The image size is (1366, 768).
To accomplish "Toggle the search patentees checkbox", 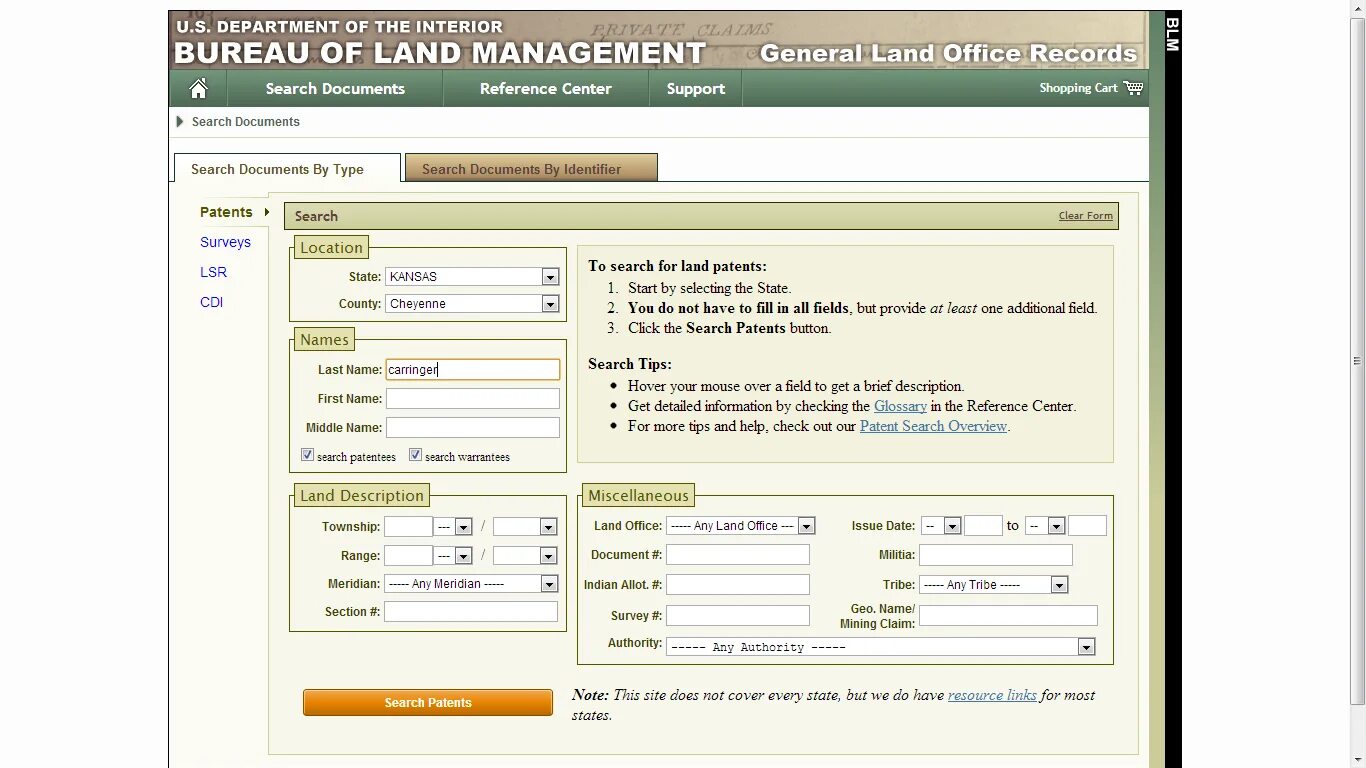I will tap(308, 455).
